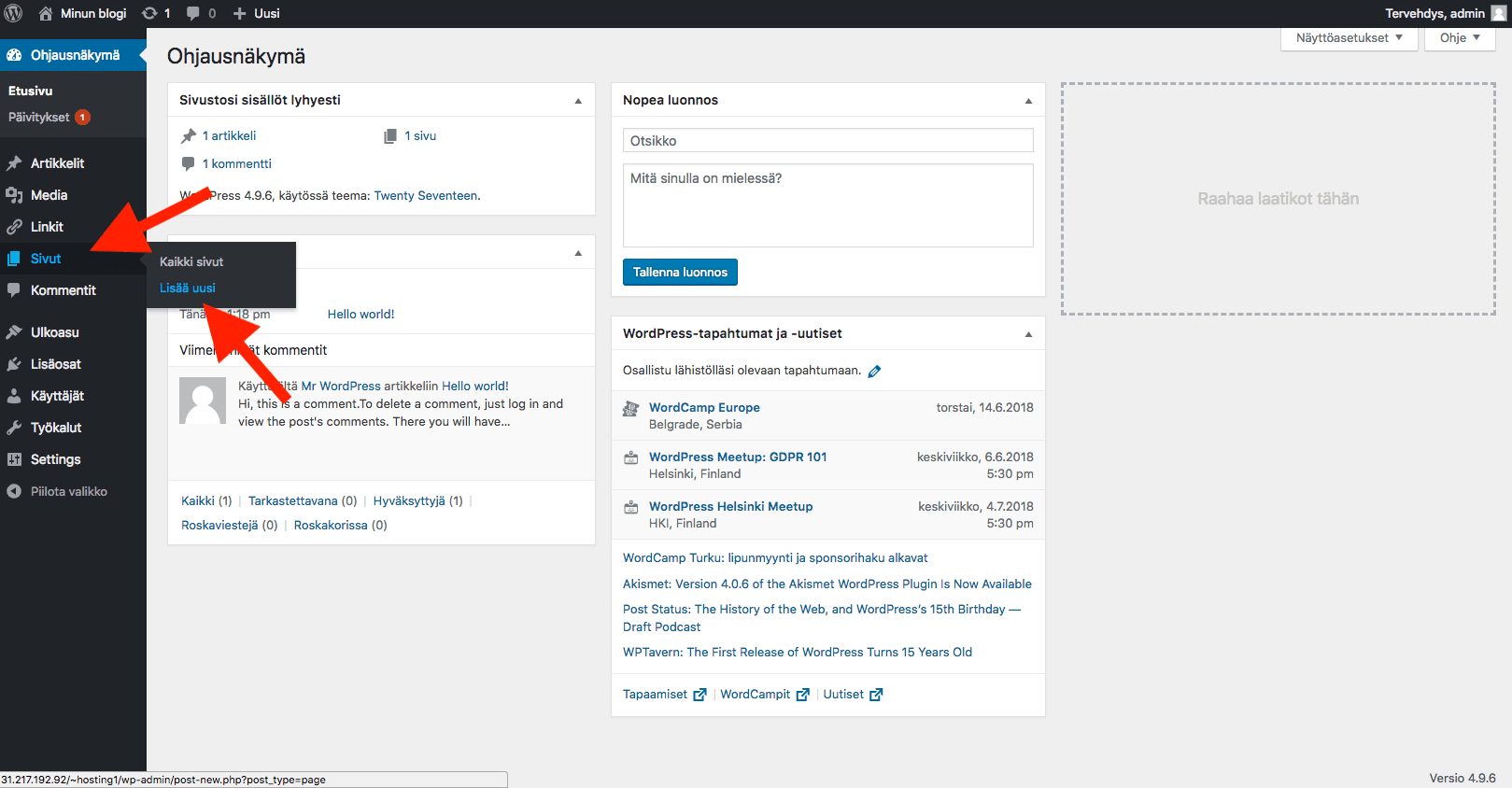This screenshot has height=788, width=1512.
Task: Click the page icon beside 1 sivu
Action: (x=390, y=136)
